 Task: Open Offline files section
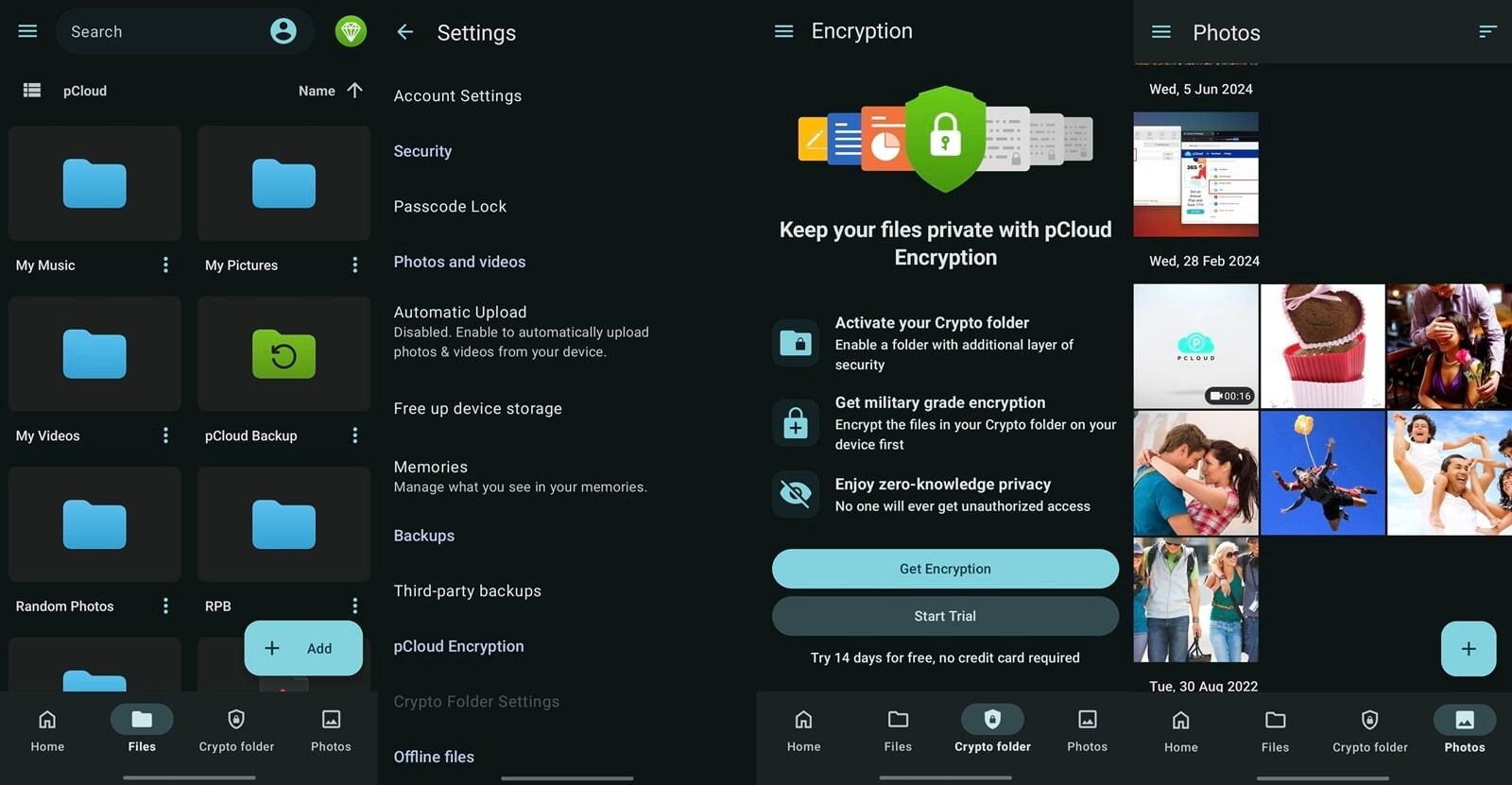point(434,757)
